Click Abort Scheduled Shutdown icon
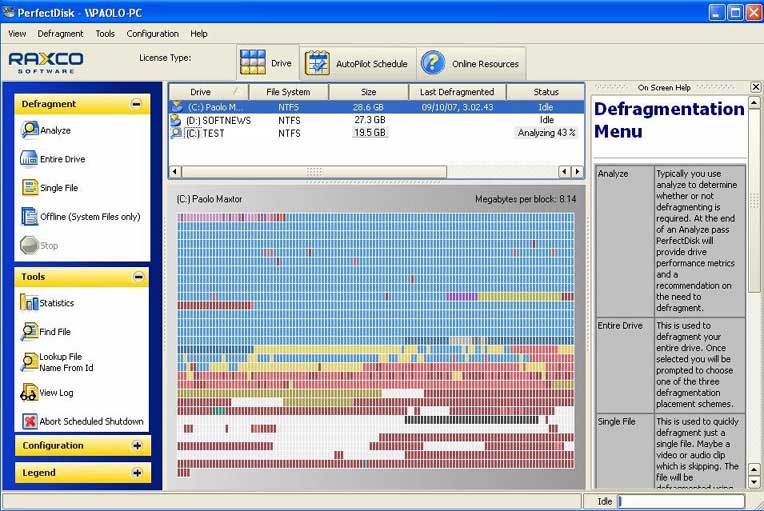The width and height of the screenshot is (764, 511). coord(29,421)
